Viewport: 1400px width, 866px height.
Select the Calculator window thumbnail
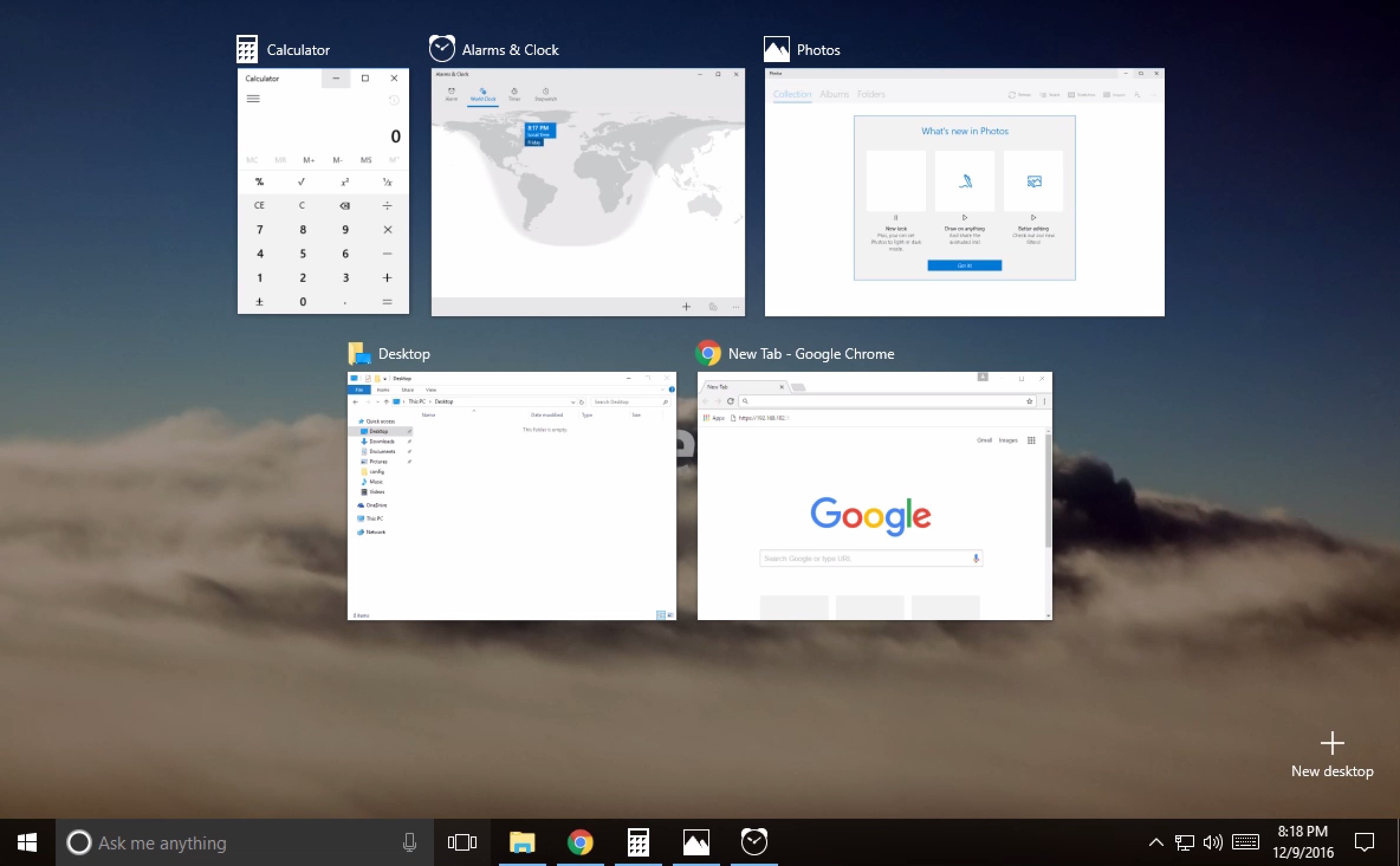323,190
